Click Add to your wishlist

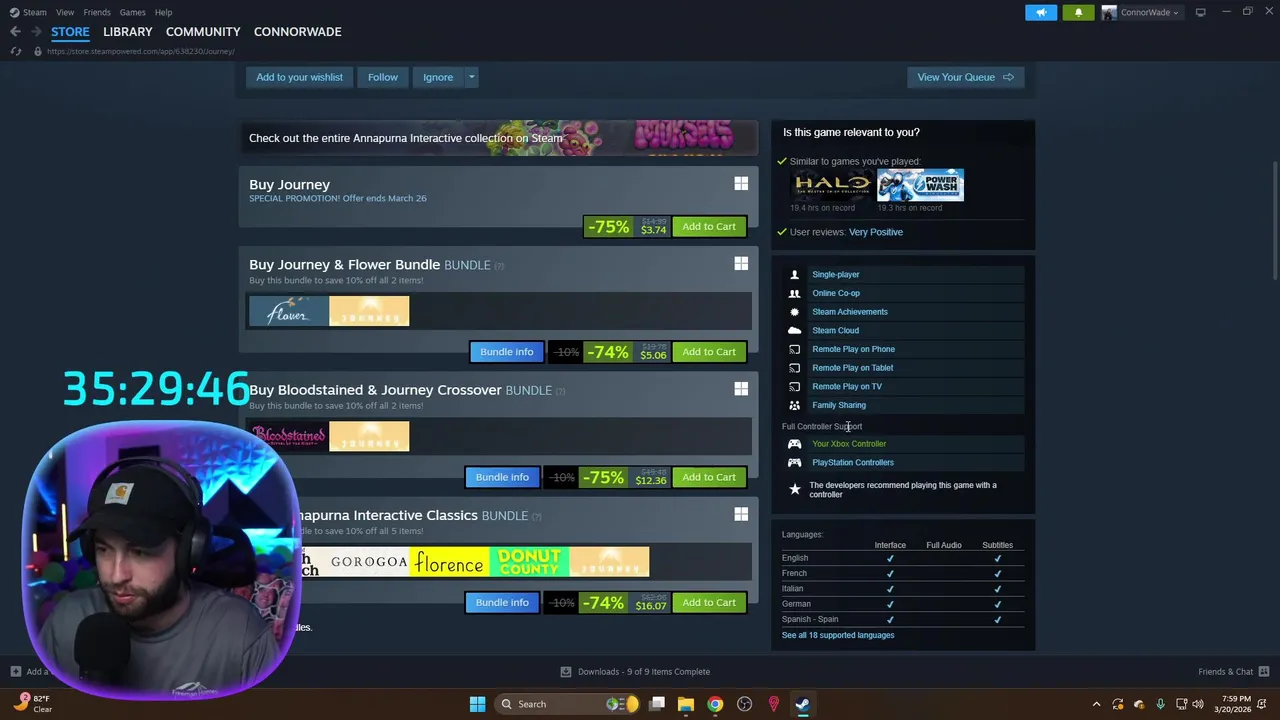(299, 77)
